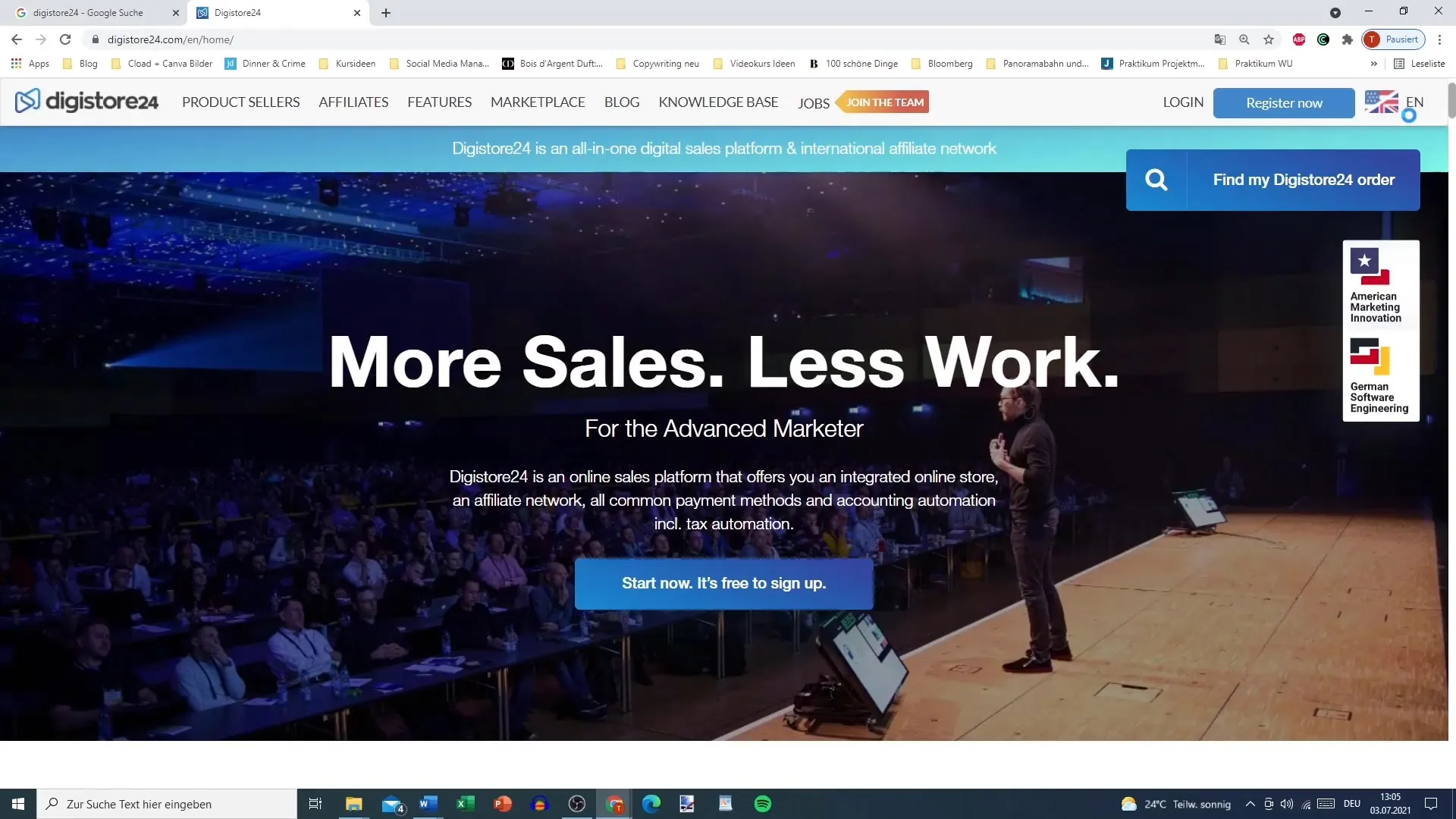Click the German Software Engineering badge

point(1377,375)
